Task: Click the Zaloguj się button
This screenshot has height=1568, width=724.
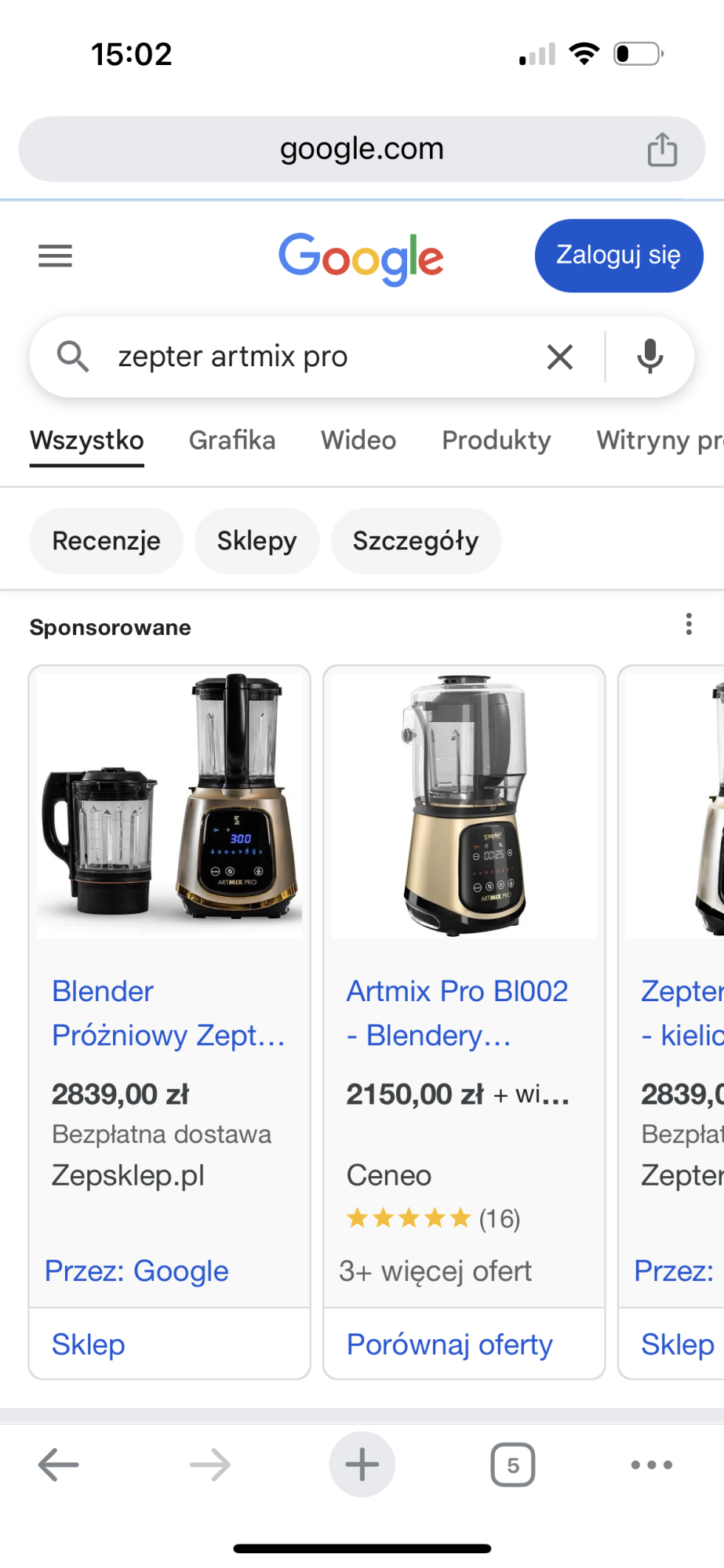Action: (619, 256)
